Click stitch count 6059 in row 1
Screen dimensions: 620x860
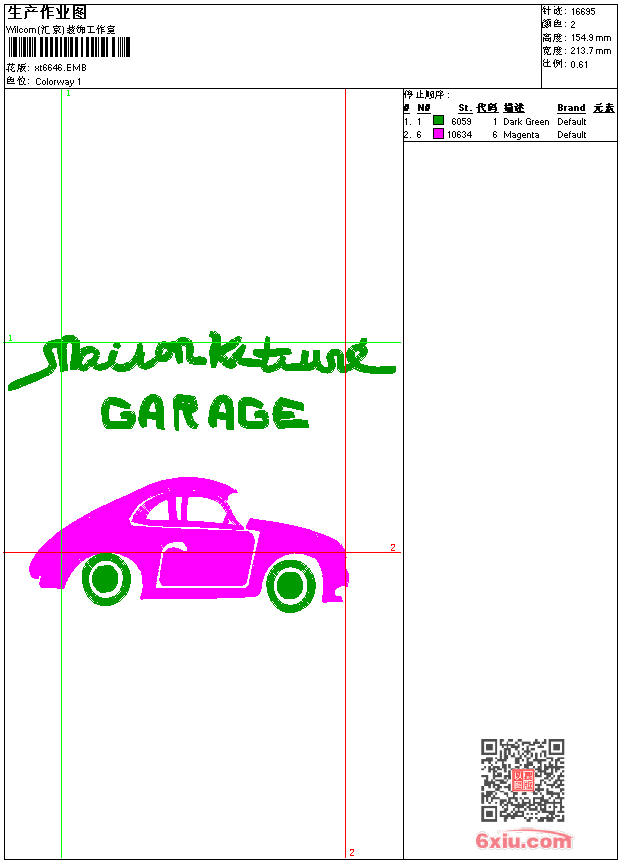click(x=461, y=122)
